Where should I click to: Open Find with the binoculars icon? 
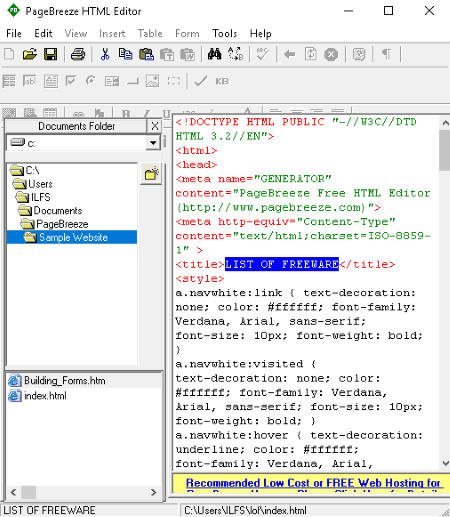(214, 54)
